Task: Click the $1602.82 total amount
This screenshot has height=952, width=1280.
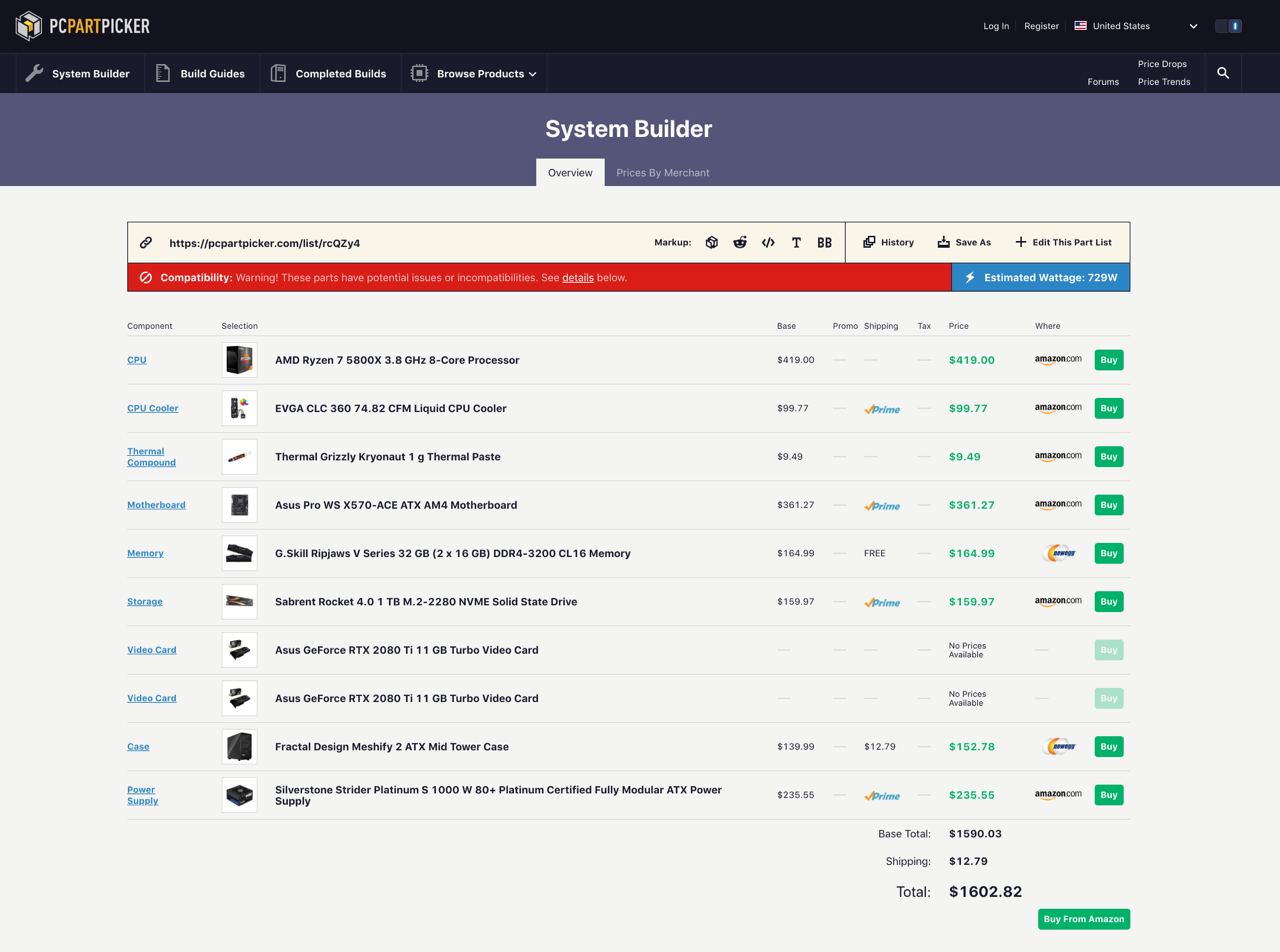Action: click(985, 892)
